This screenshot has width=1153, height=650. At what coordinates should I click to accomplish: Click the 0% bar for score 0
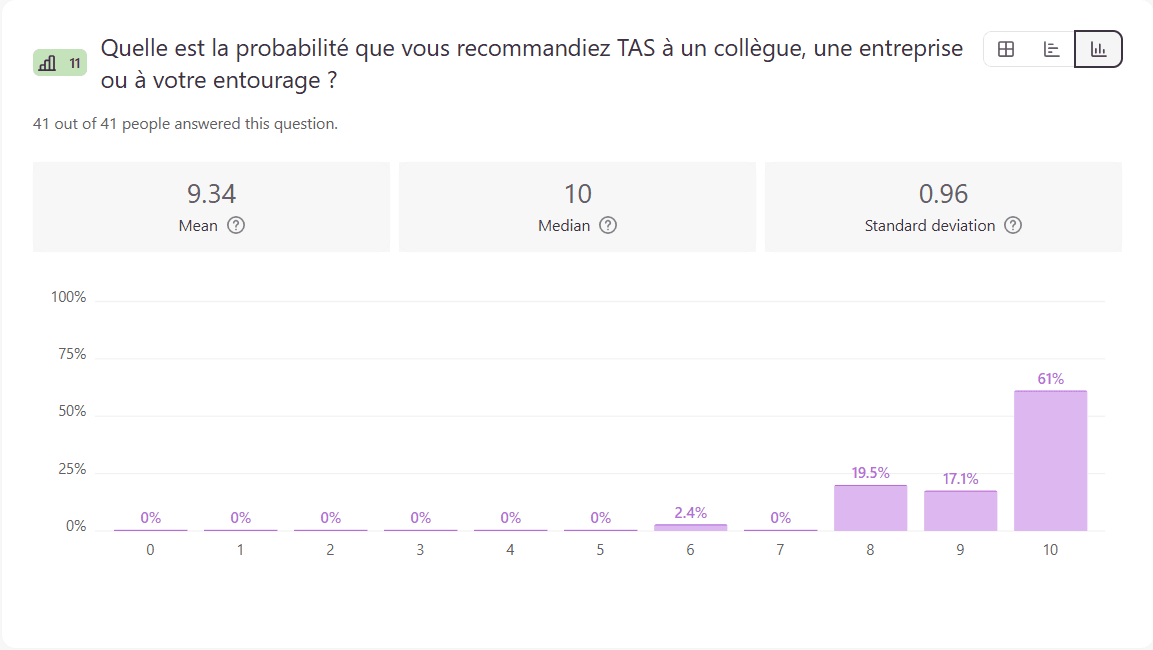pos(150,529)
